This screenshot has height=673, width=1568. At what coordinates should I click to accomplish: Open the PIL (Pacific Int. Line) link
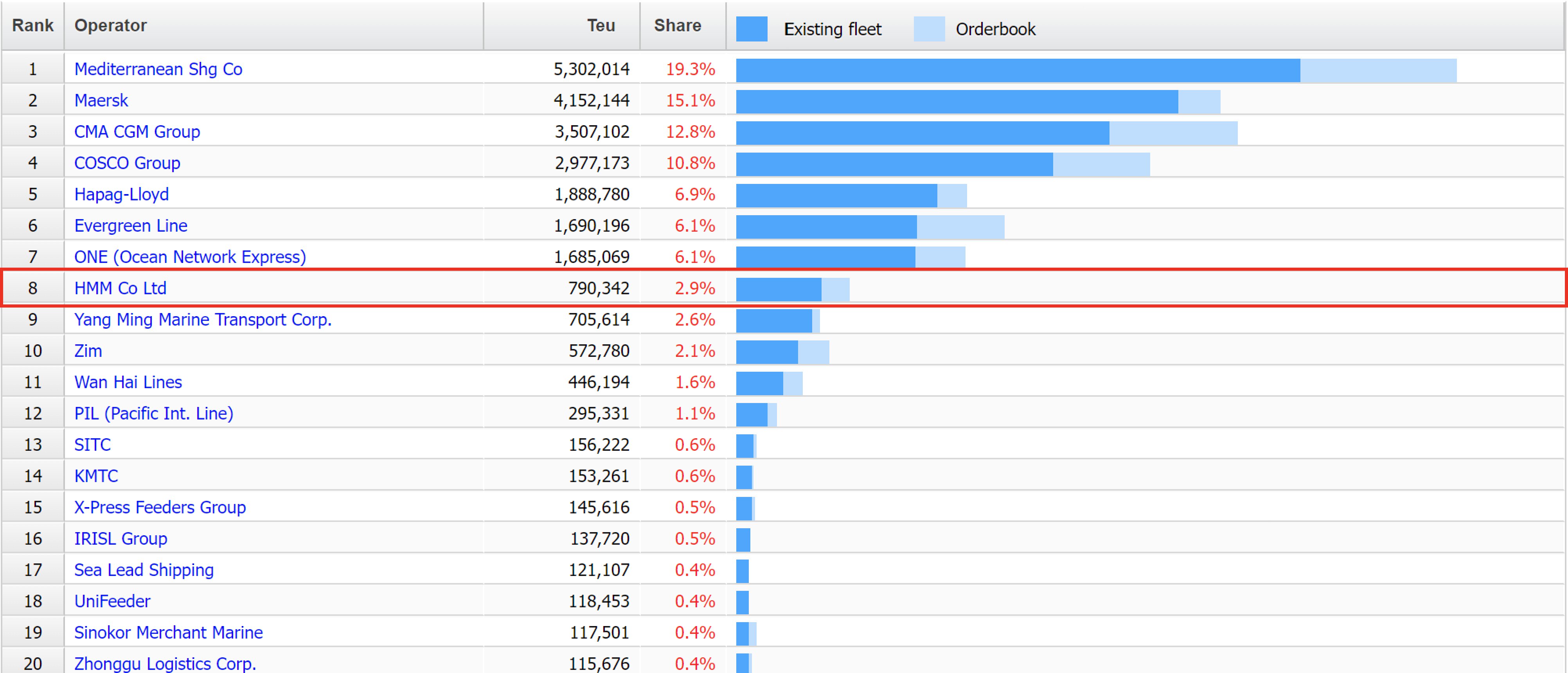click(x=154, y=414)
